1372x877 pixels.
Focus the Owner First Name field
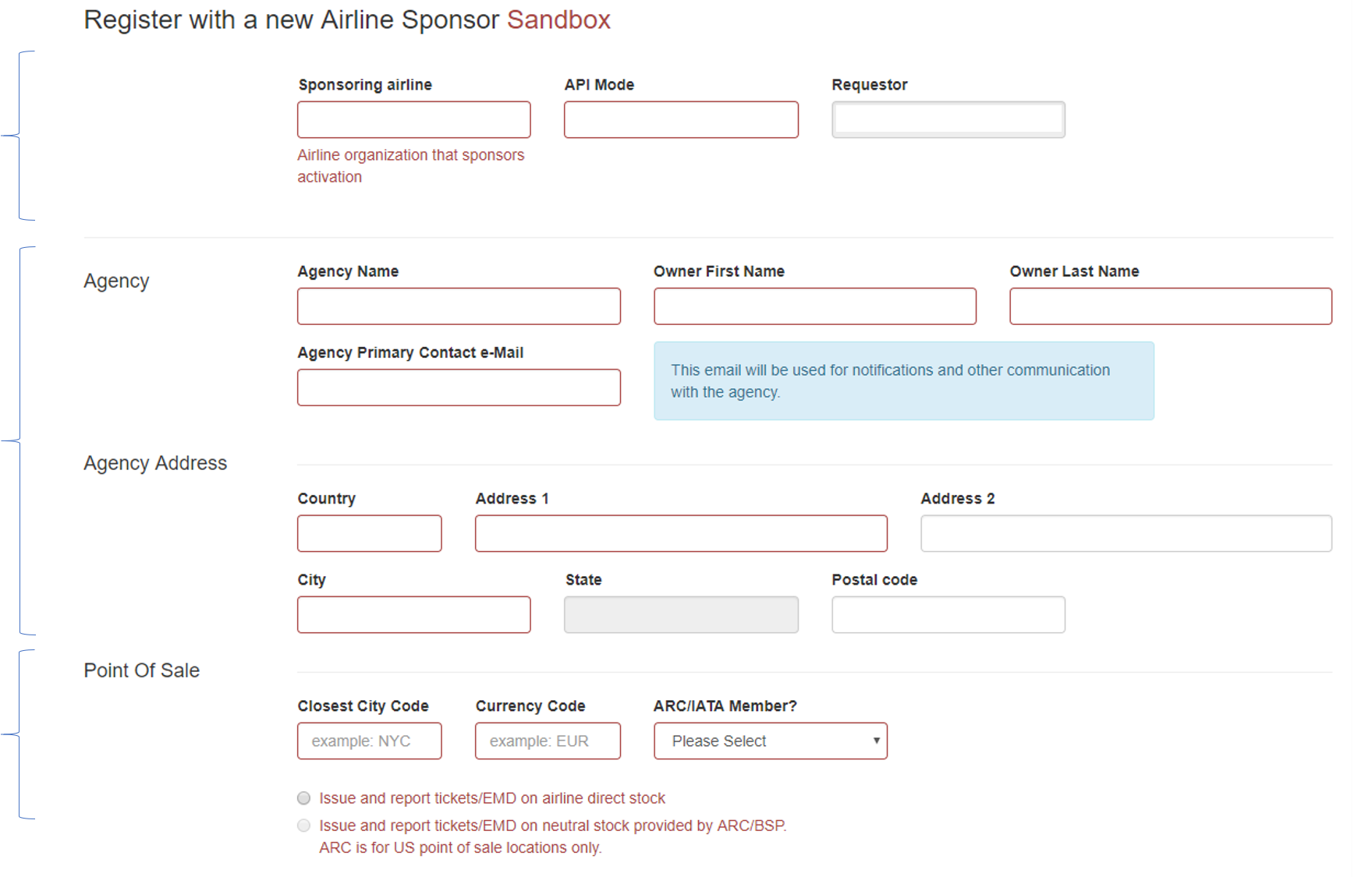815,306
